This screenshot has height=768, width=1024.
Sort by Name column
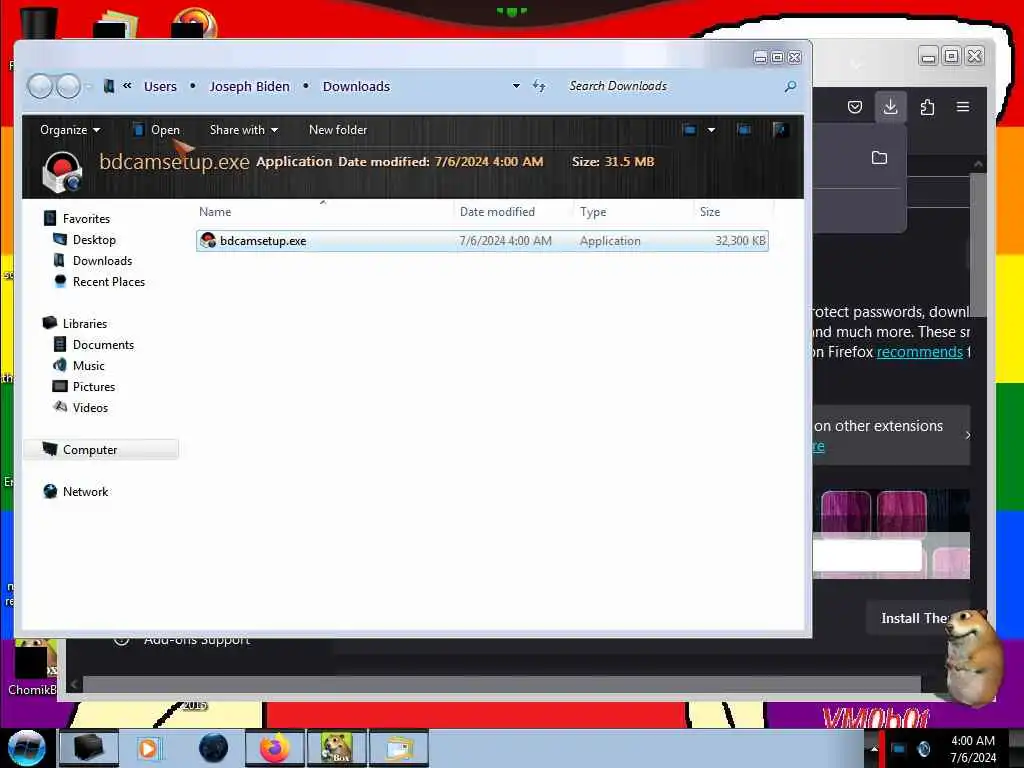click(x=215, y=212)
